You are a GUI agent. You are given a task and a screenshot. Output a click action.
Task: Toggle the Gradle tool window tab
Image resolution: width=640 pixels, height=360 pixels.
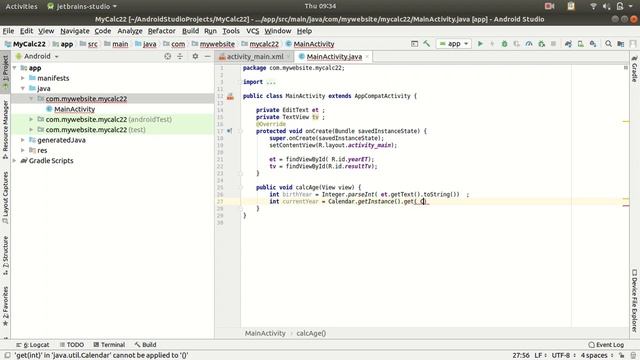(634, 69)
